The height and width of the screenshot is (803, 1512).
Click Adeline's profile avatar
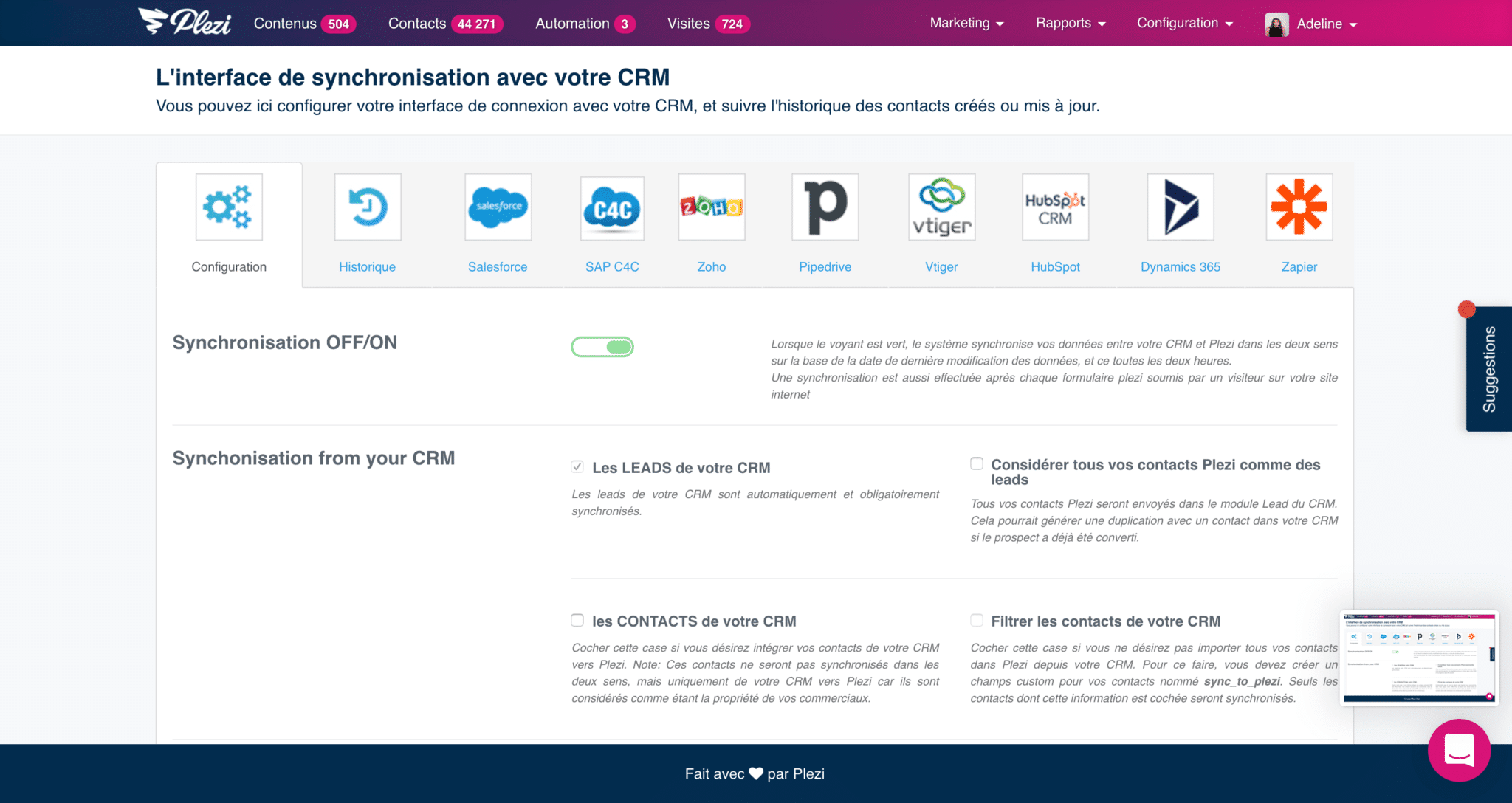tap(1276, 24)
